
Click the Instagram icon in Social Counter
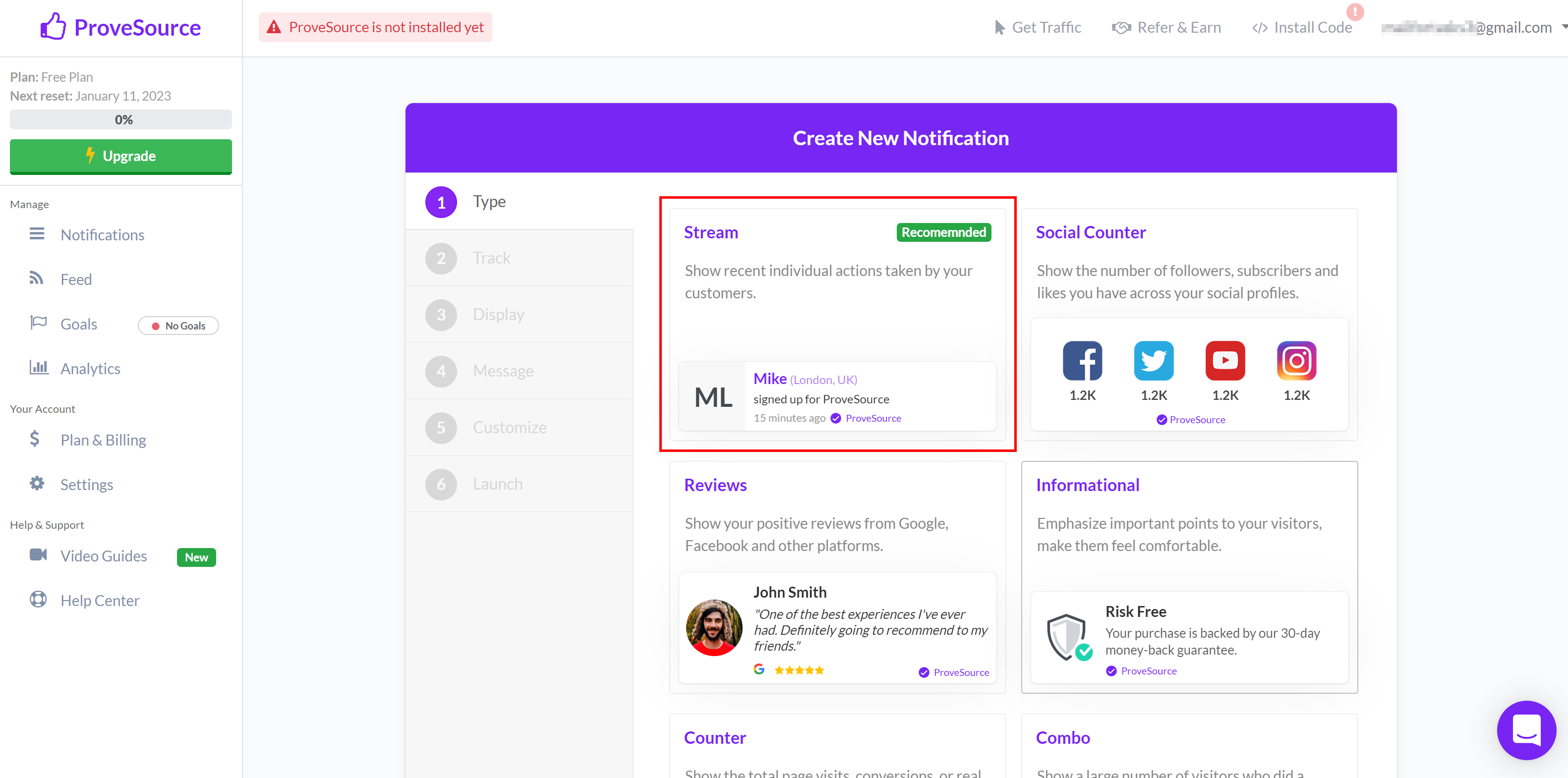1296,360
